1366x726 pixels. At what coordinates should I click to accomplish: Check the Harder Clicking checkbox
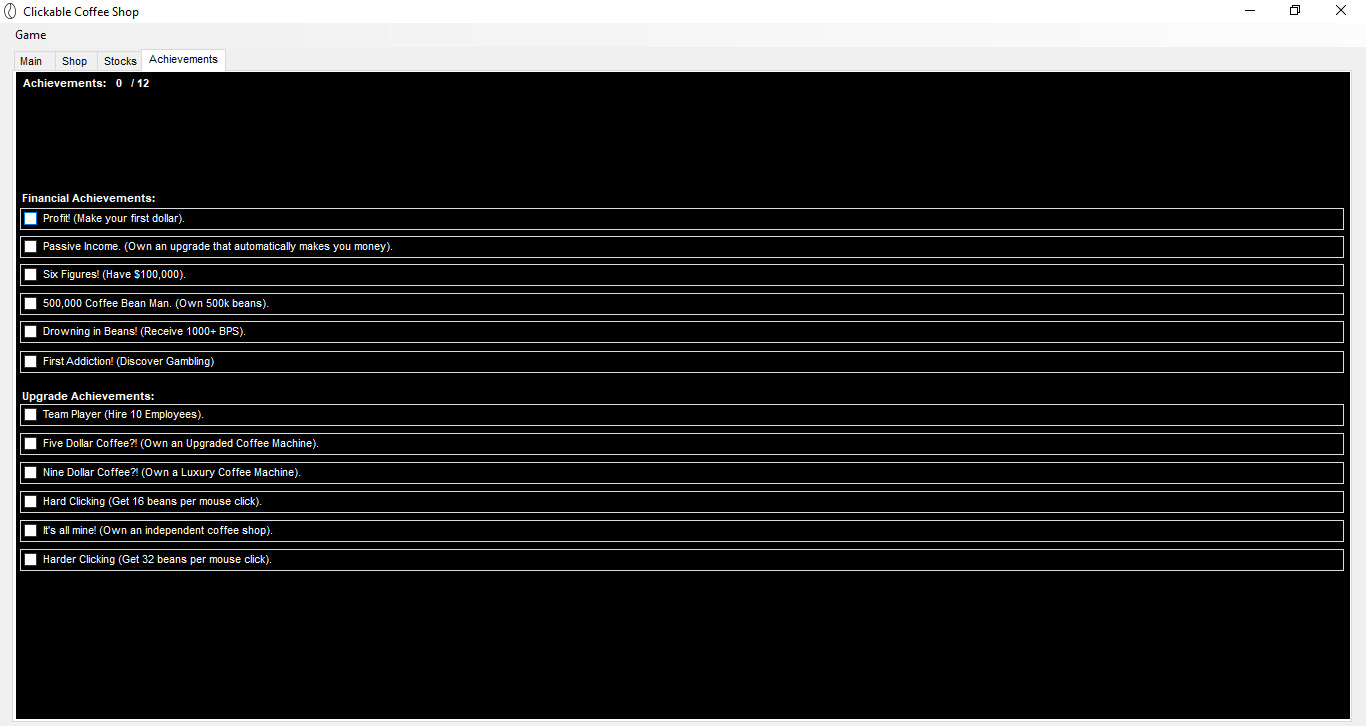pyautogui.click(x=30, y=559)
